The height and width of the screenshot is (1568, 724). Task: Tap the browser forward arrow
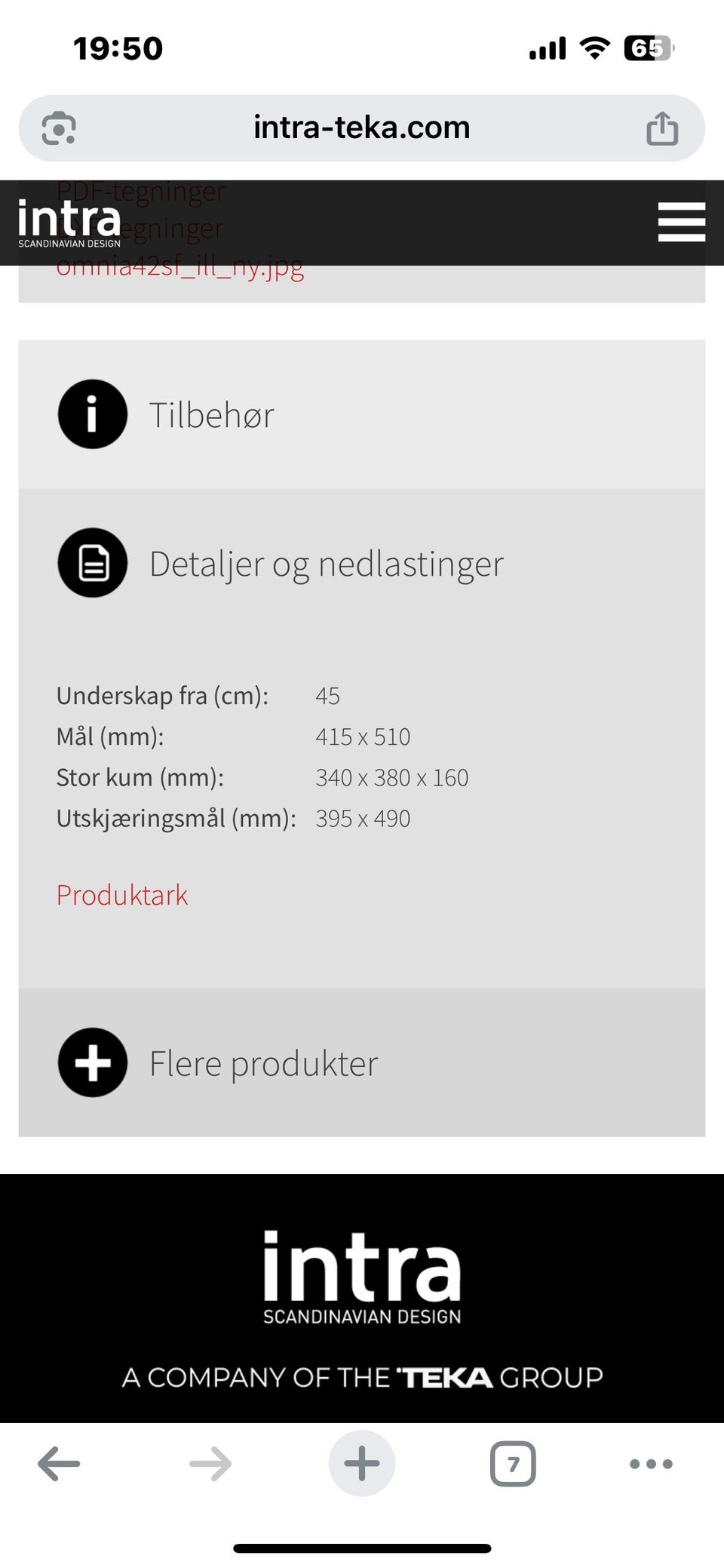pyautogui.click(x=210, y=1464)
